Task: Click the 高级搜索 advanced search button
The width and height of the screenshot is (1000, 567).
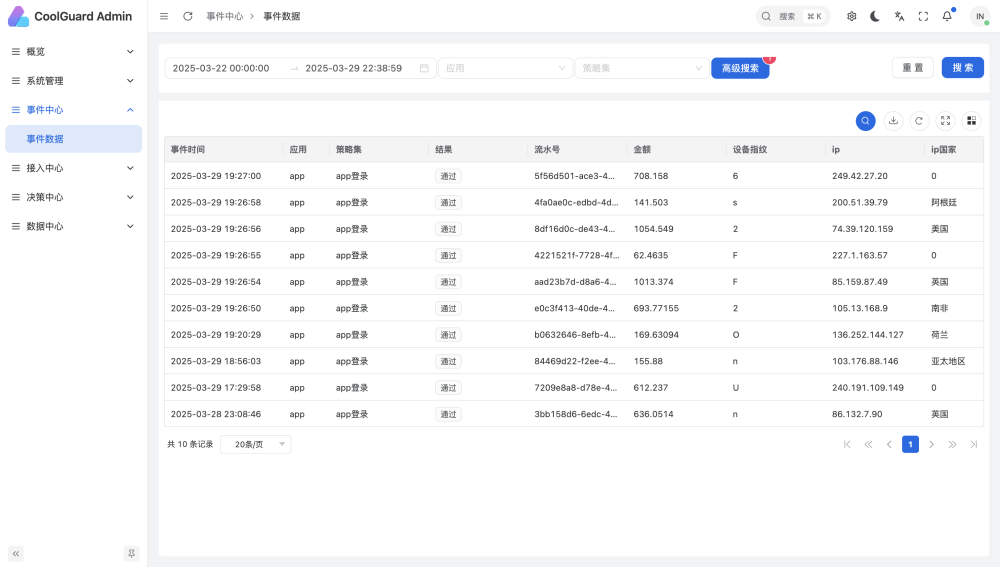Action: (x=740, y=68)
